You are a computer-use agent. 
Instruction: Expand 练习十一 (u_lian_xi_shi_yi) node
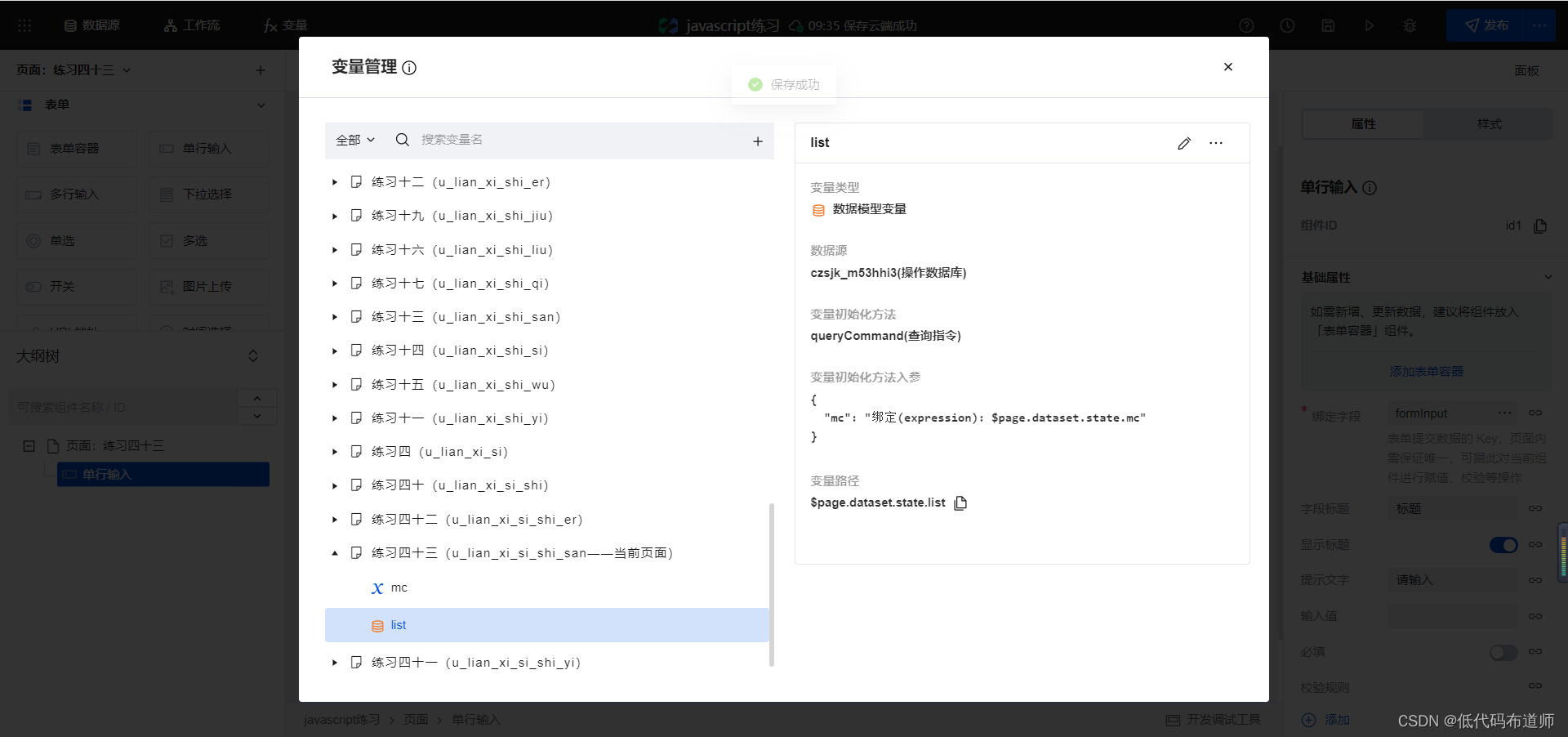pos(335,418)
